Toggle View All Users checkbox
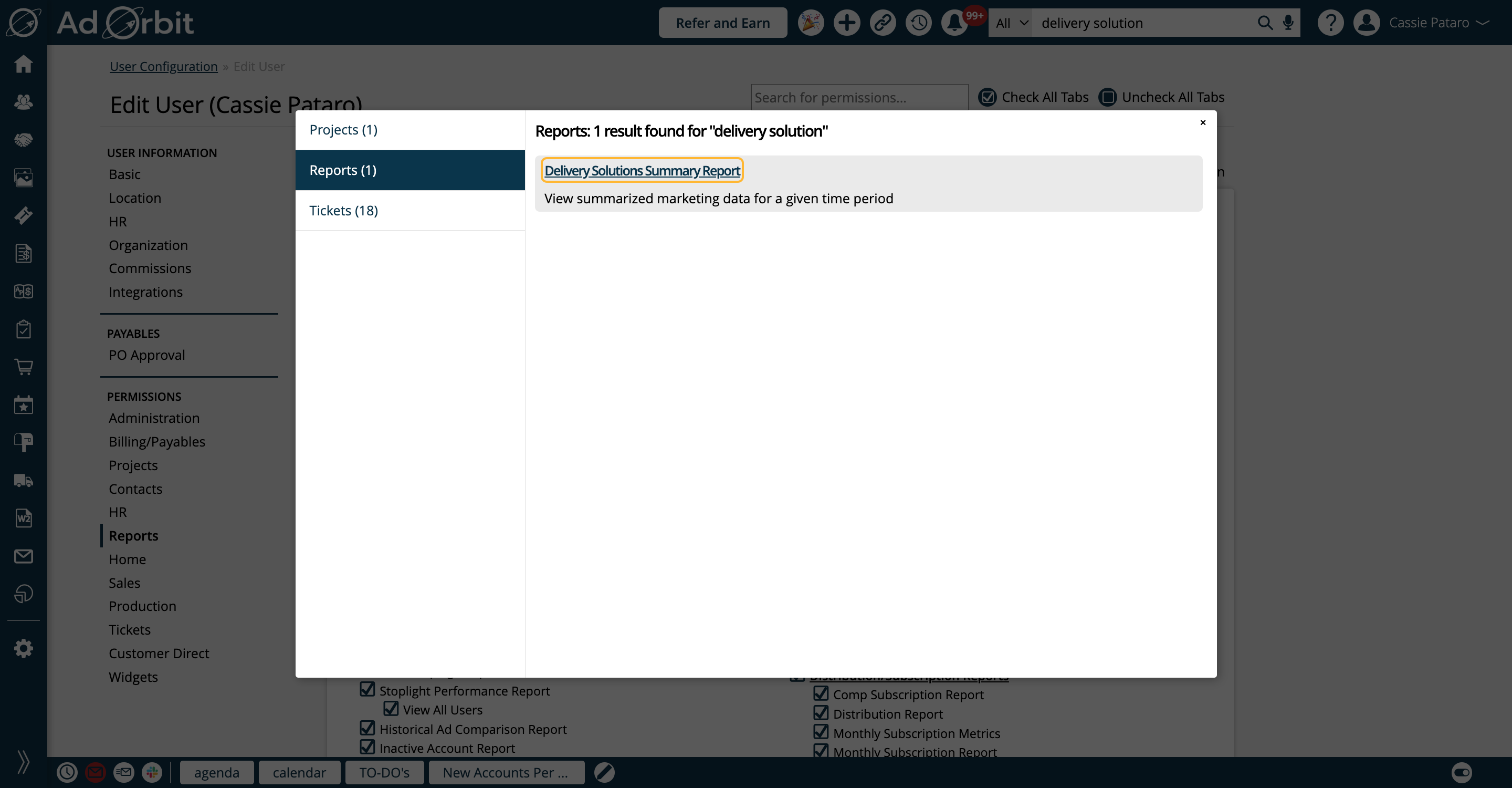The image size is (1512, 788). tap(391, 708)
